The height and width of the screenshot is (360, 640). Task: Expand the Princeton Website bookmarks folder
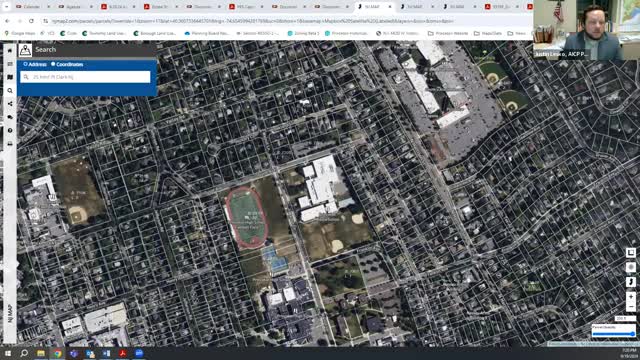pos(448,33)
